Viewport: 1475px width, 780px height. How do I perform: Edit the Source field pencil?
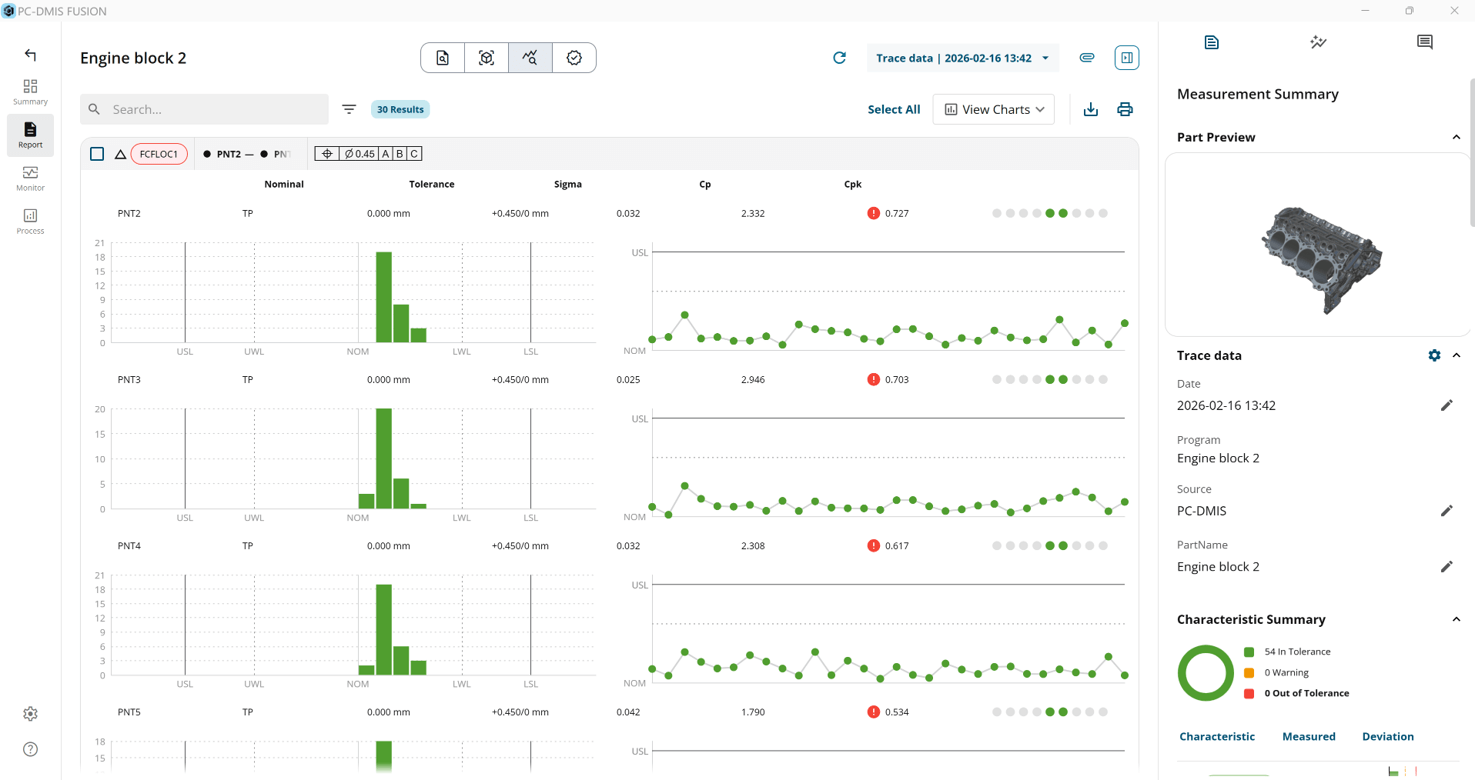[1446, 510]
